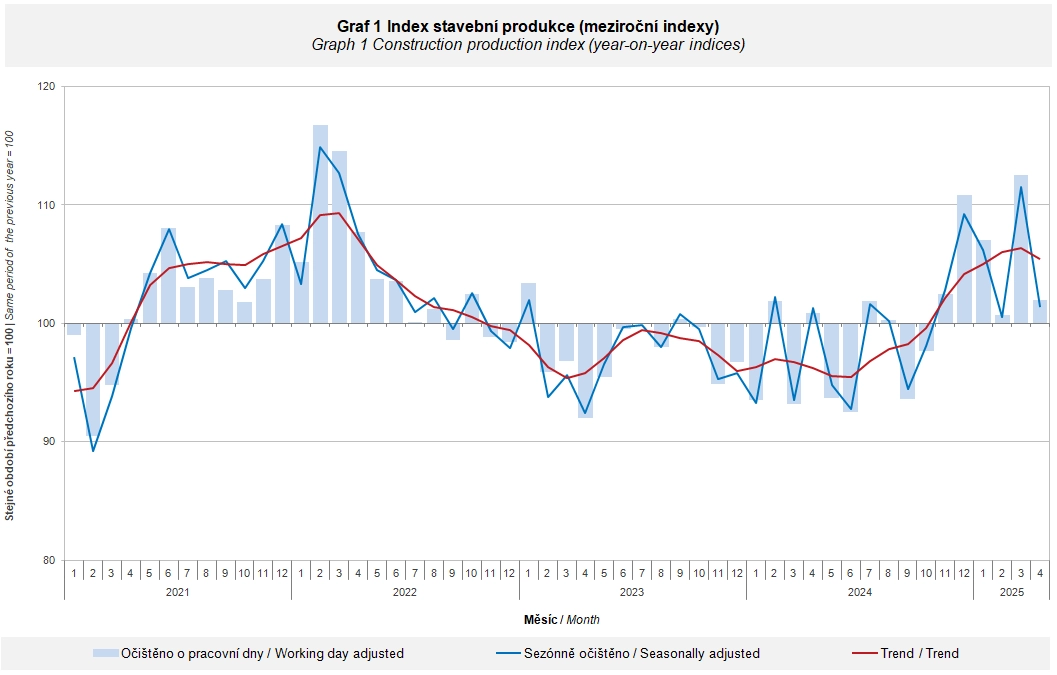This screenshot has width=1057, height=675.
Task: Click the 2023 year label on axis
Action: pos(632,592)
